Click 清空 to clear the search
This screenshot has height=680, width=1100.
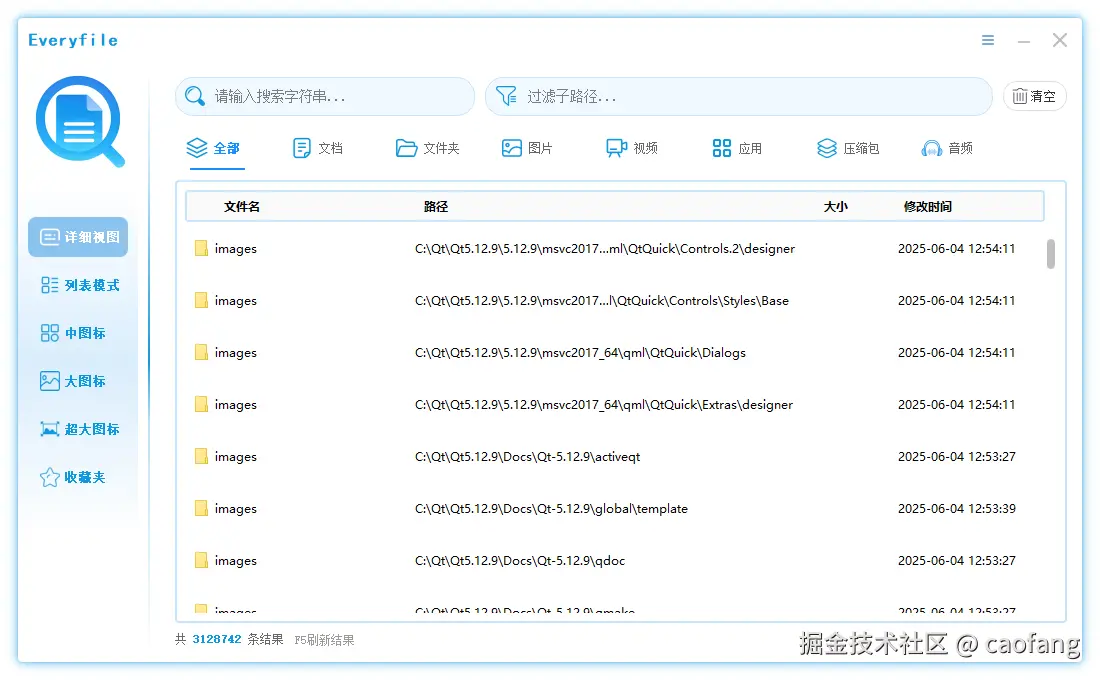pyautogui.click(x=1034, y=96)
